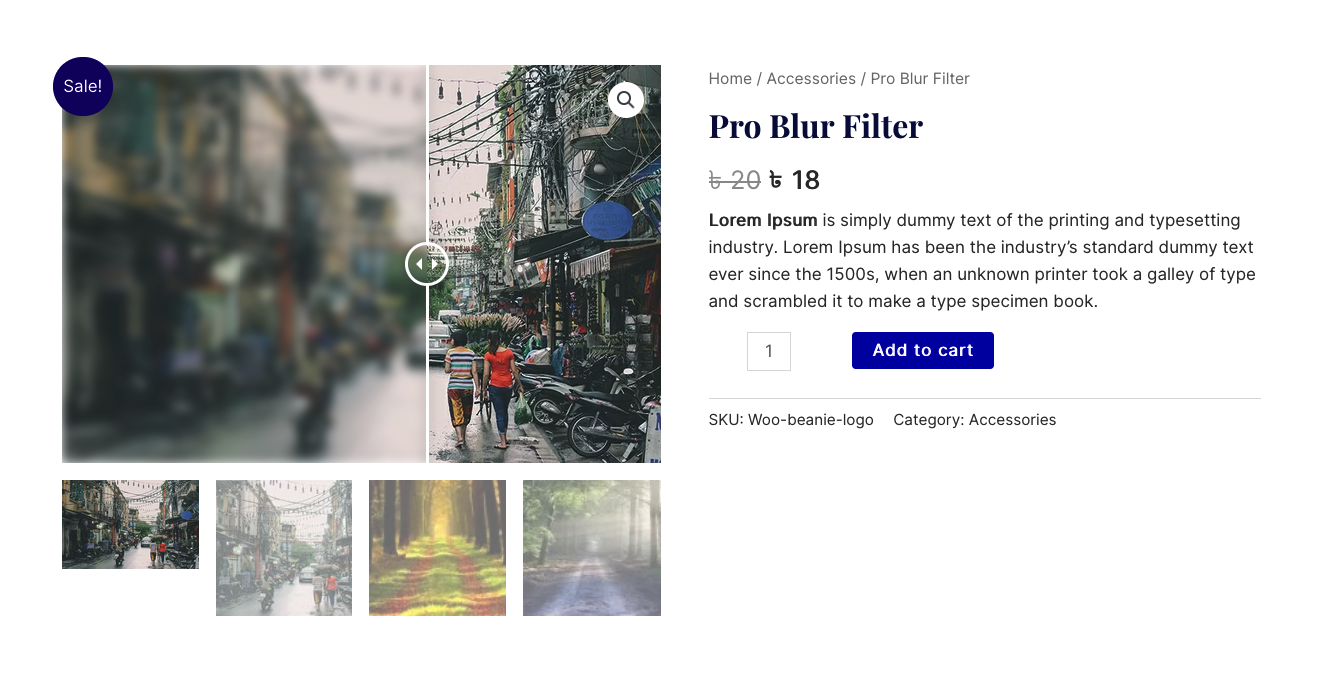Image resolution: width=1337 pixels, height=676 pixels.
Task: Click bold Lorem Ipsum in description
Action: click(763, 220)
